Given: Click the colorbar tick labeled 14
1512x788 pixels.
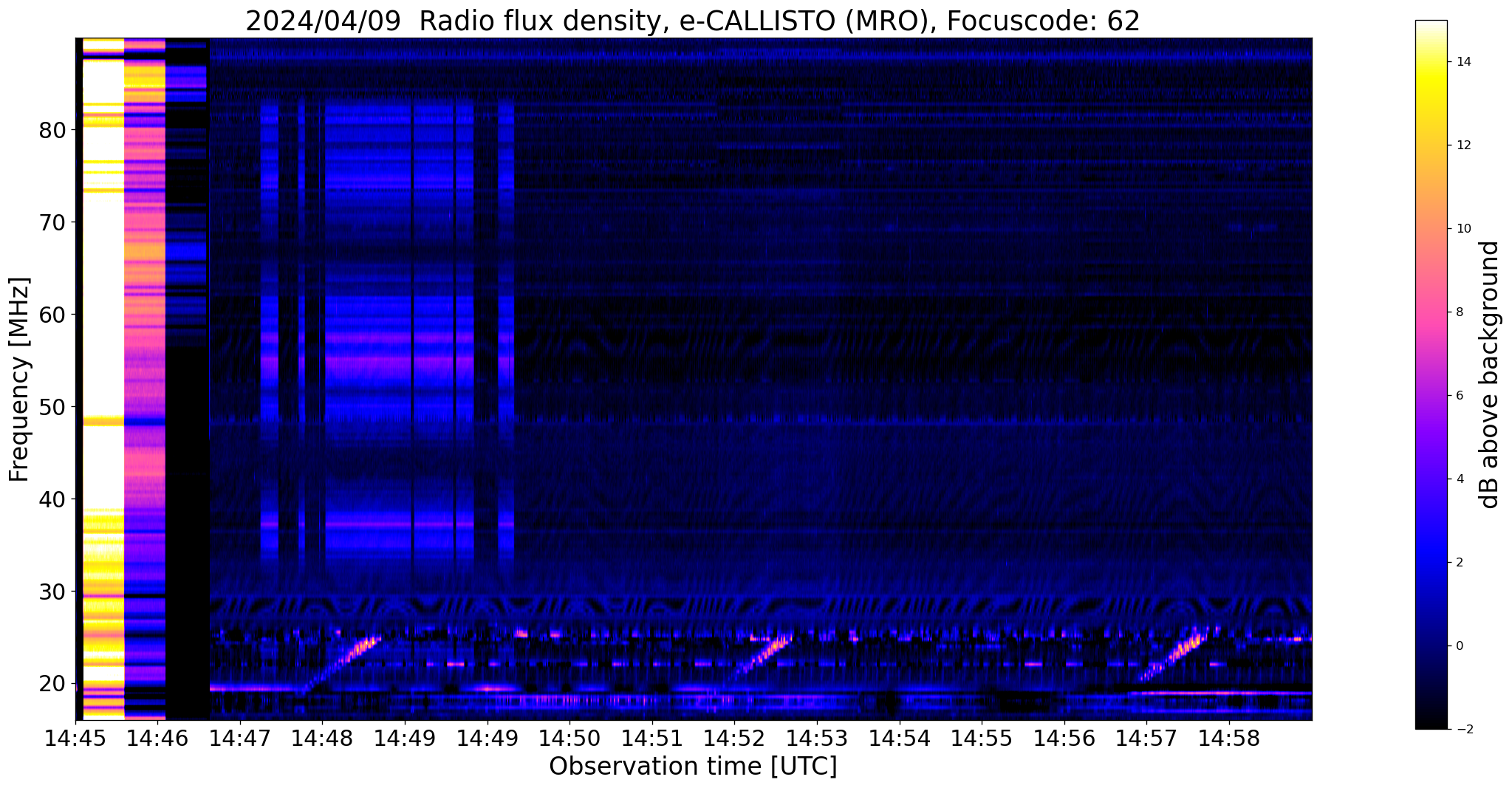Looking at the screenshot, I should [1463, 62].
